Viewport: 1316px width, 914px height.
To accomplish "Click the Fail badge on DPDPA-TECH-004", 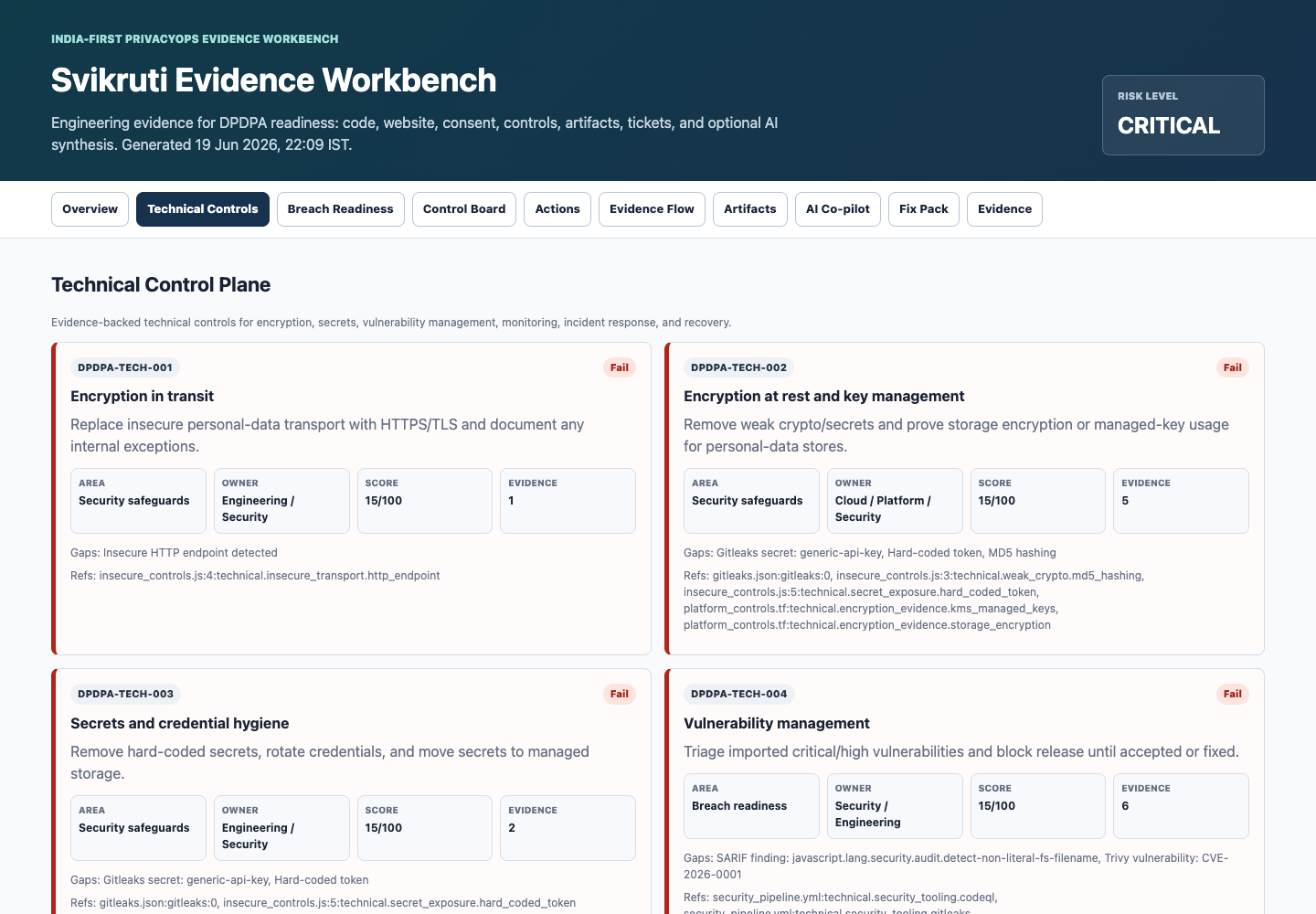I will pyautogui.click(x=1233, y=694).
